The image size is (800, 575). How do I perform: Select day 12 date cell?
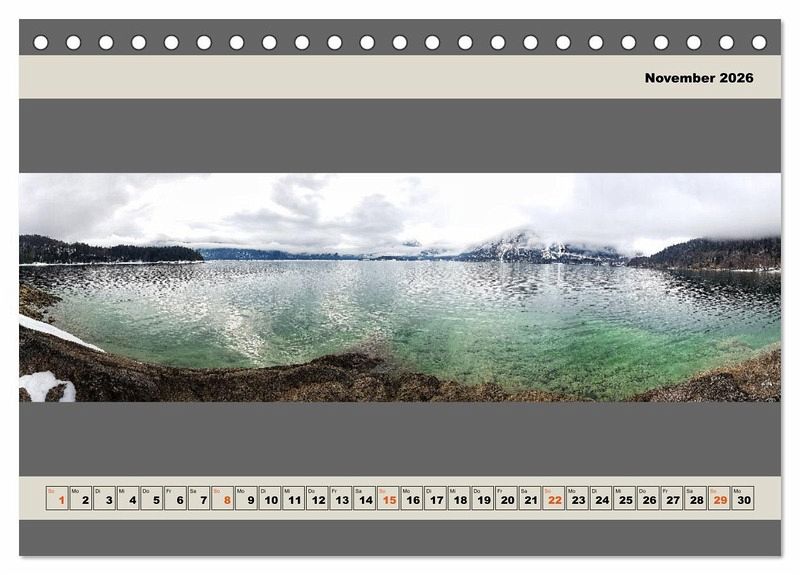tap(317, 498)
